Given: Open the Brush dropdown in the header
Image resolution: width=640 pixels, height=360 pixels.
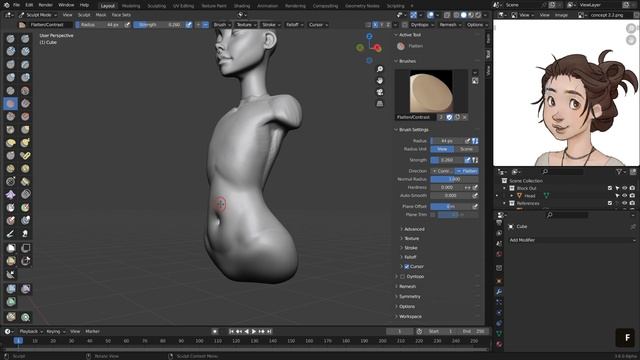Looking at the screenshot, I should point(222,25).
